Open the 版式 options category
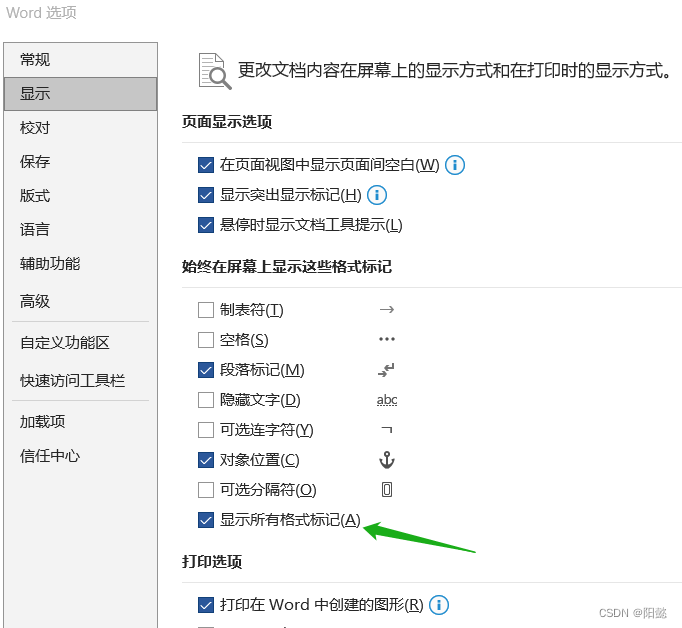The height and width of the screenshot is (628, 682). point(80,196)
